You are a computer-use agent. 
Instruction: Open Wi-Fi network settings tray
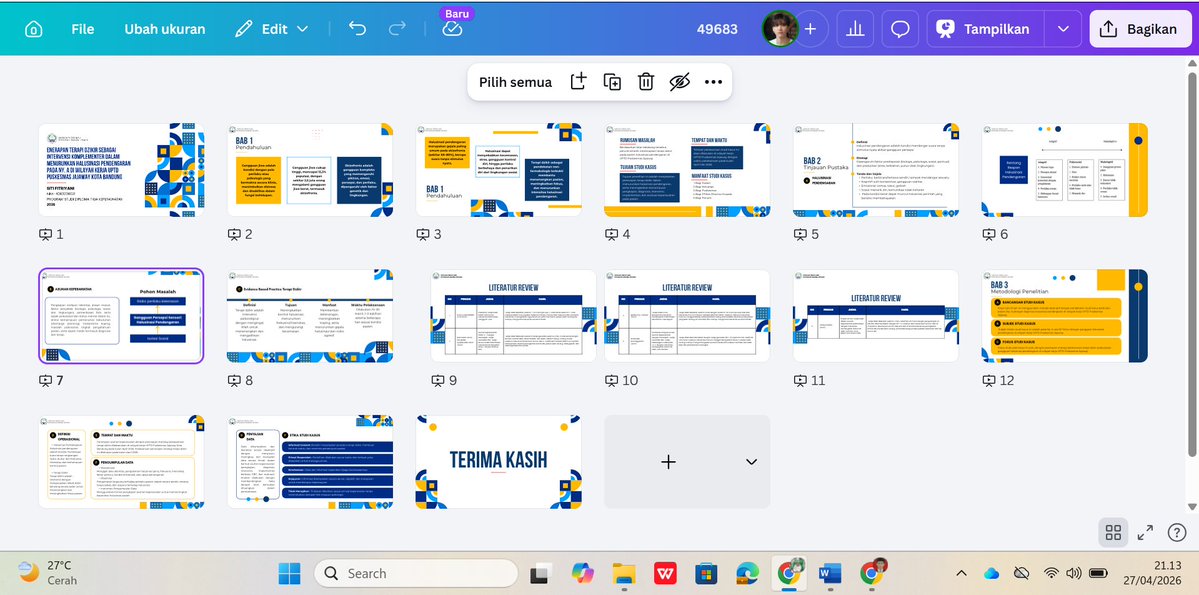point(1051,574)
